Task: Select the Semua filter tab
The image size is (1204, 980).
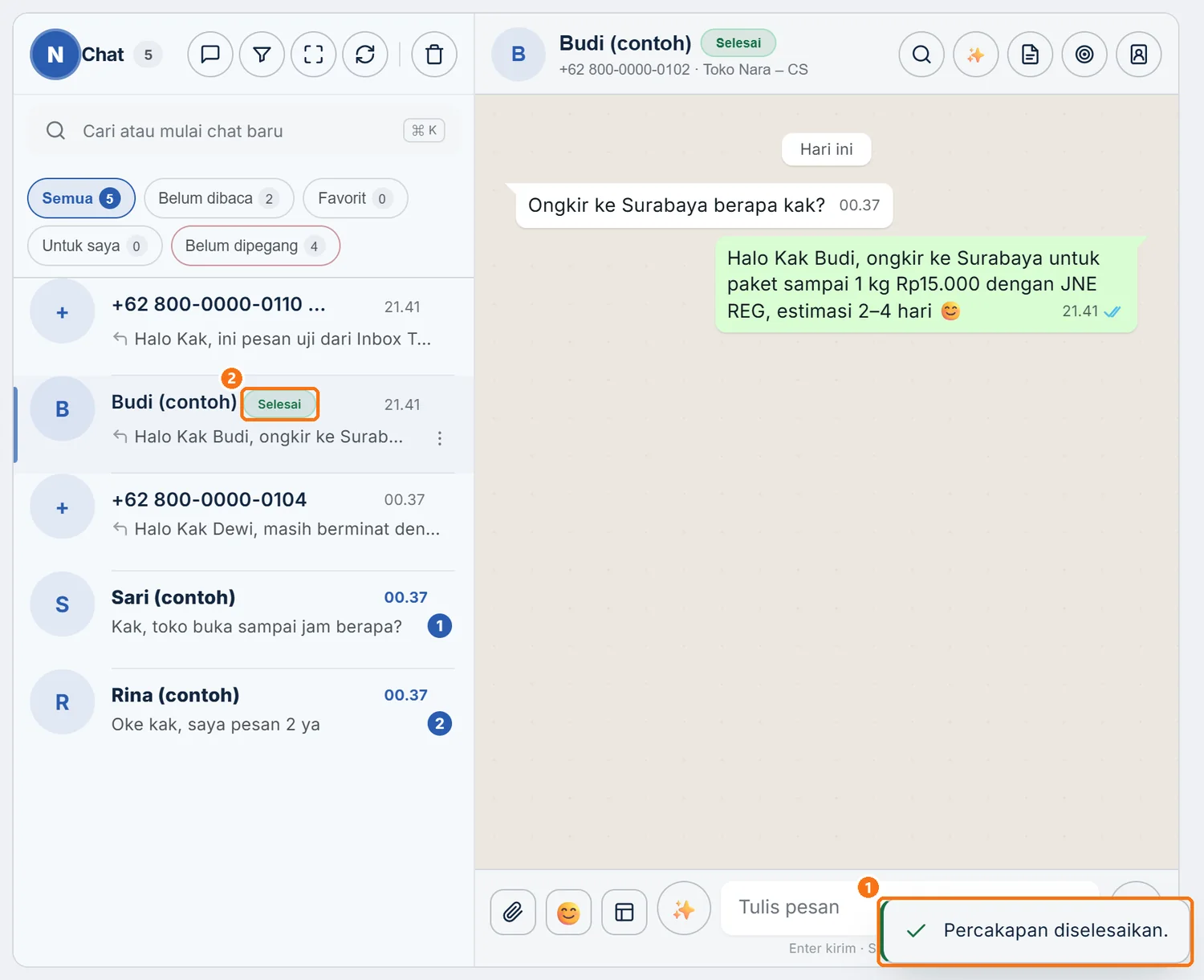Action: point(81,198)
